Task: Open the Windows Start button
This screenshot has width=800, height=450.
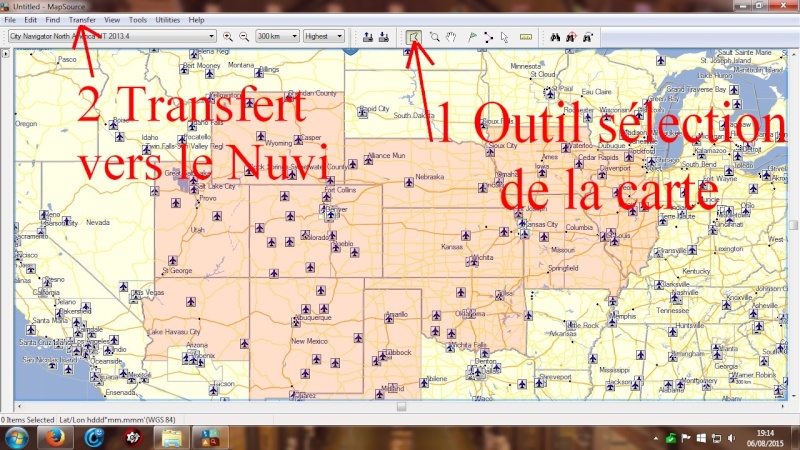Action: click(x=16, y=438)
